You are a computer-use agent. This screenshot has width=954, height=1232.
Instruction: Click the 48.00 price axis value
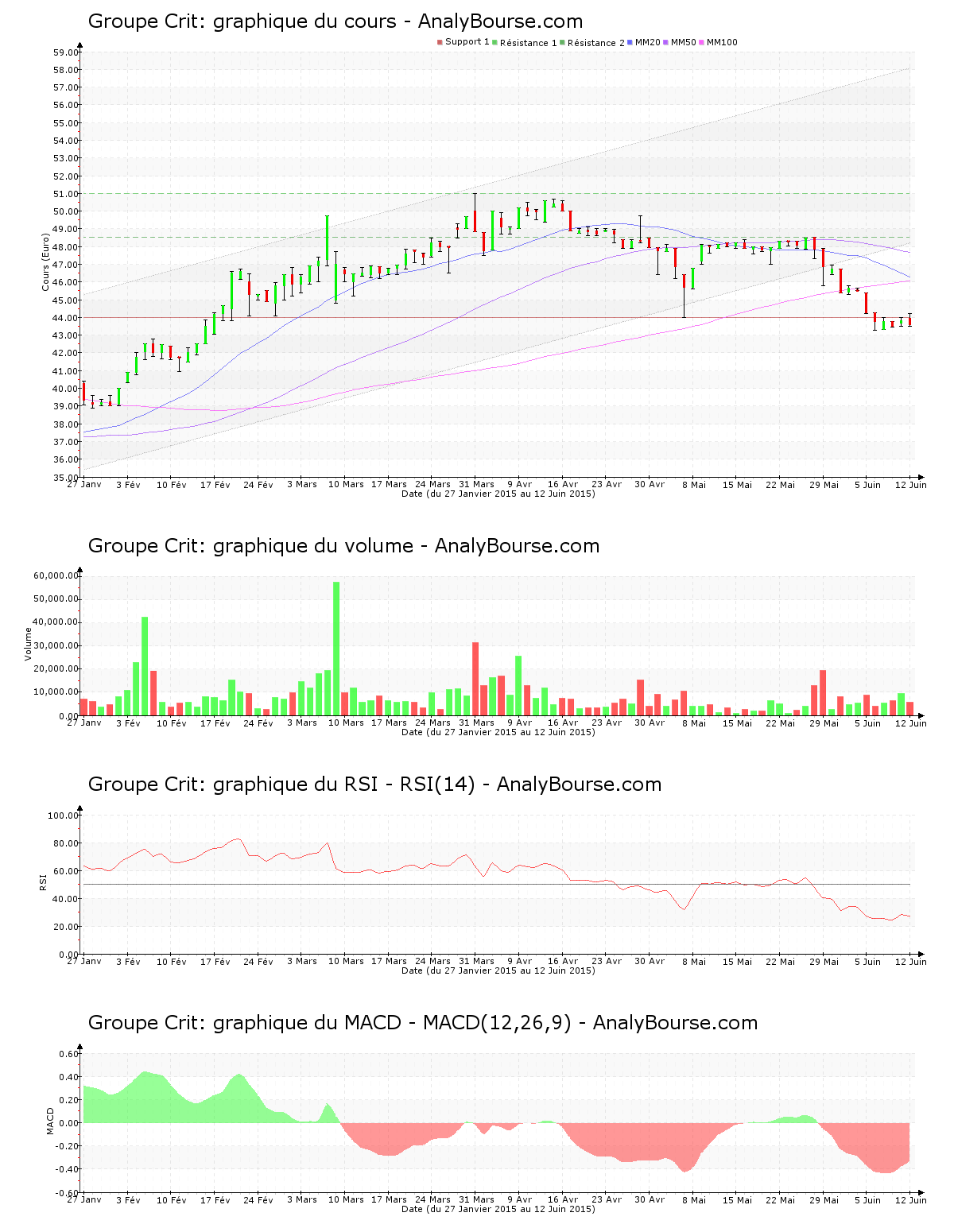point(66,247)
